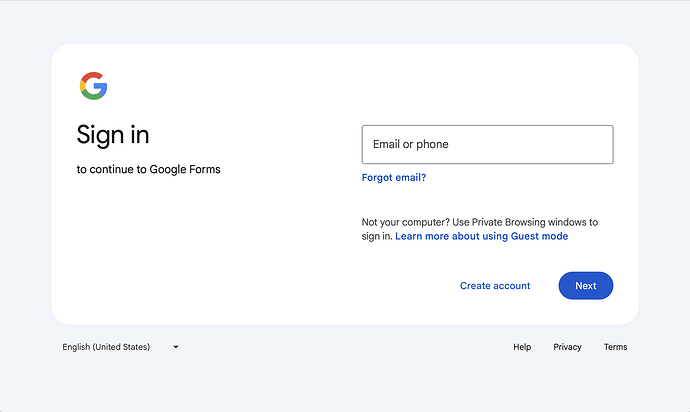
Task: Select Create account
Action: click(x=495, y=286)
